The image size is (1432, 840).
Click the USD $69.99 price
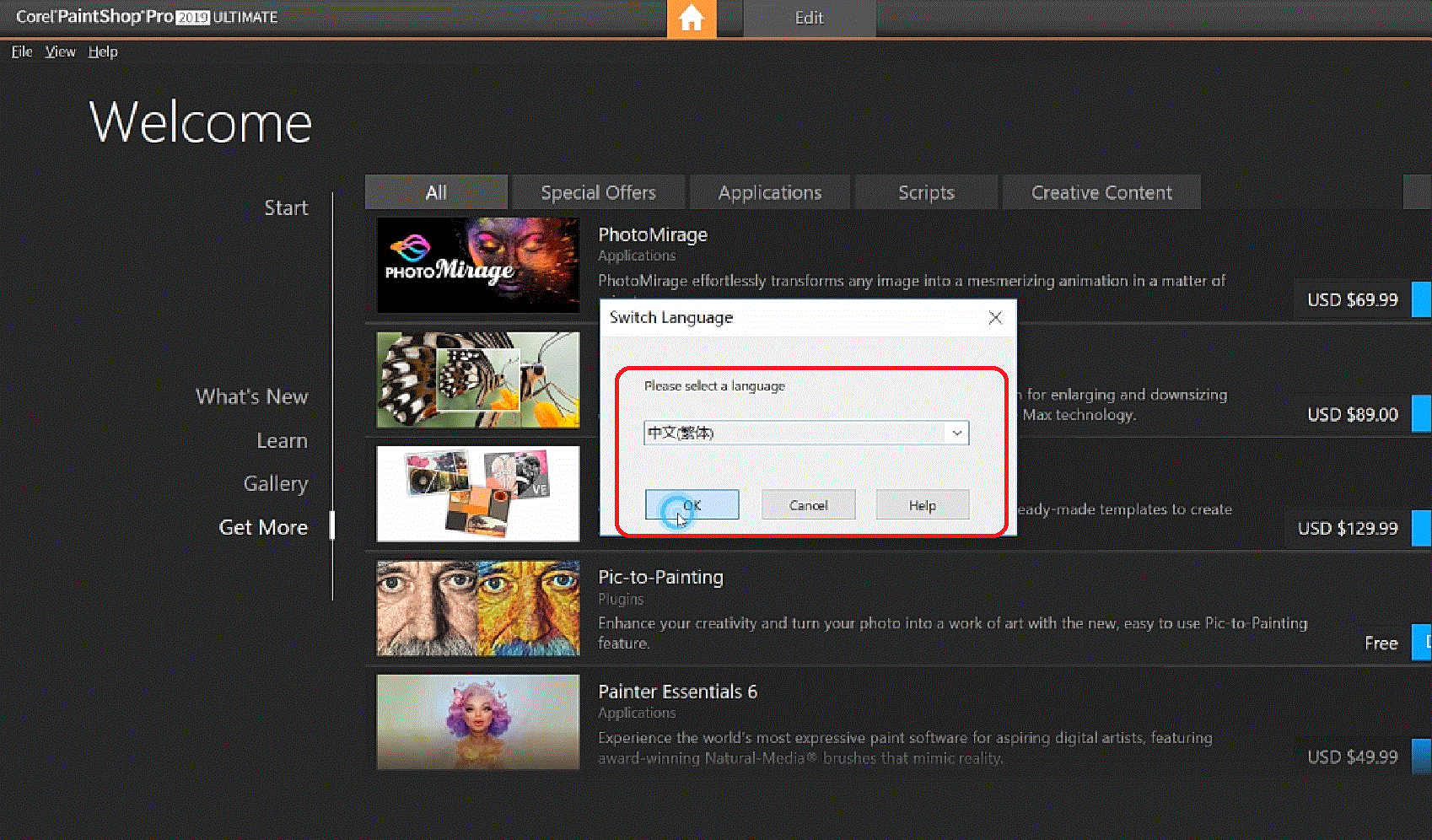click(x=1353, y=299)
